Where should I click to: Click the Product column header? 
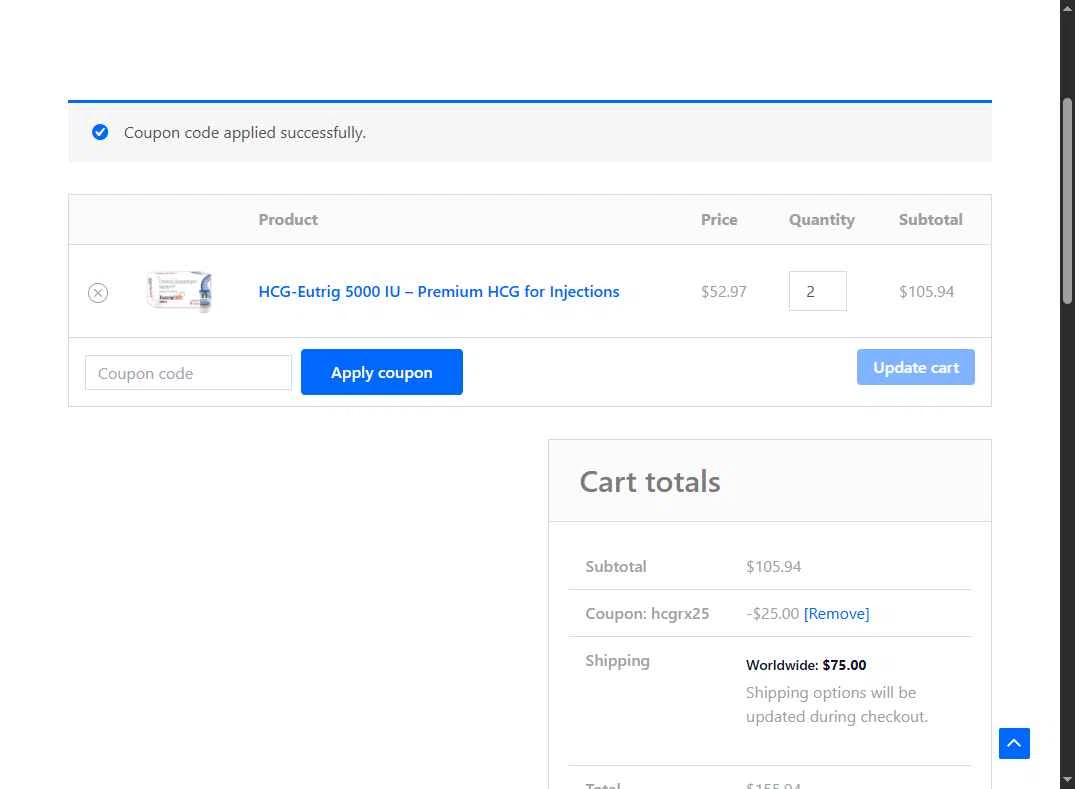288,219
